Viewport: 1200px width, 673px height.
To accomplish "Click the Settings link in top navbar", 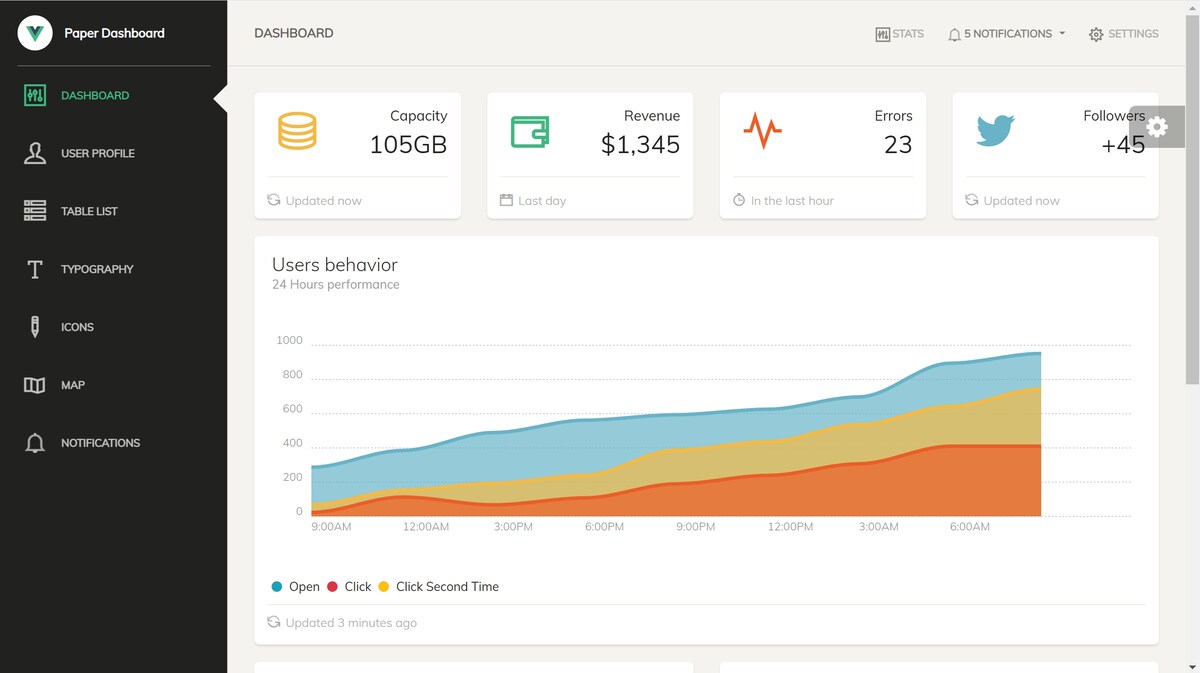I will [1124, 34].
